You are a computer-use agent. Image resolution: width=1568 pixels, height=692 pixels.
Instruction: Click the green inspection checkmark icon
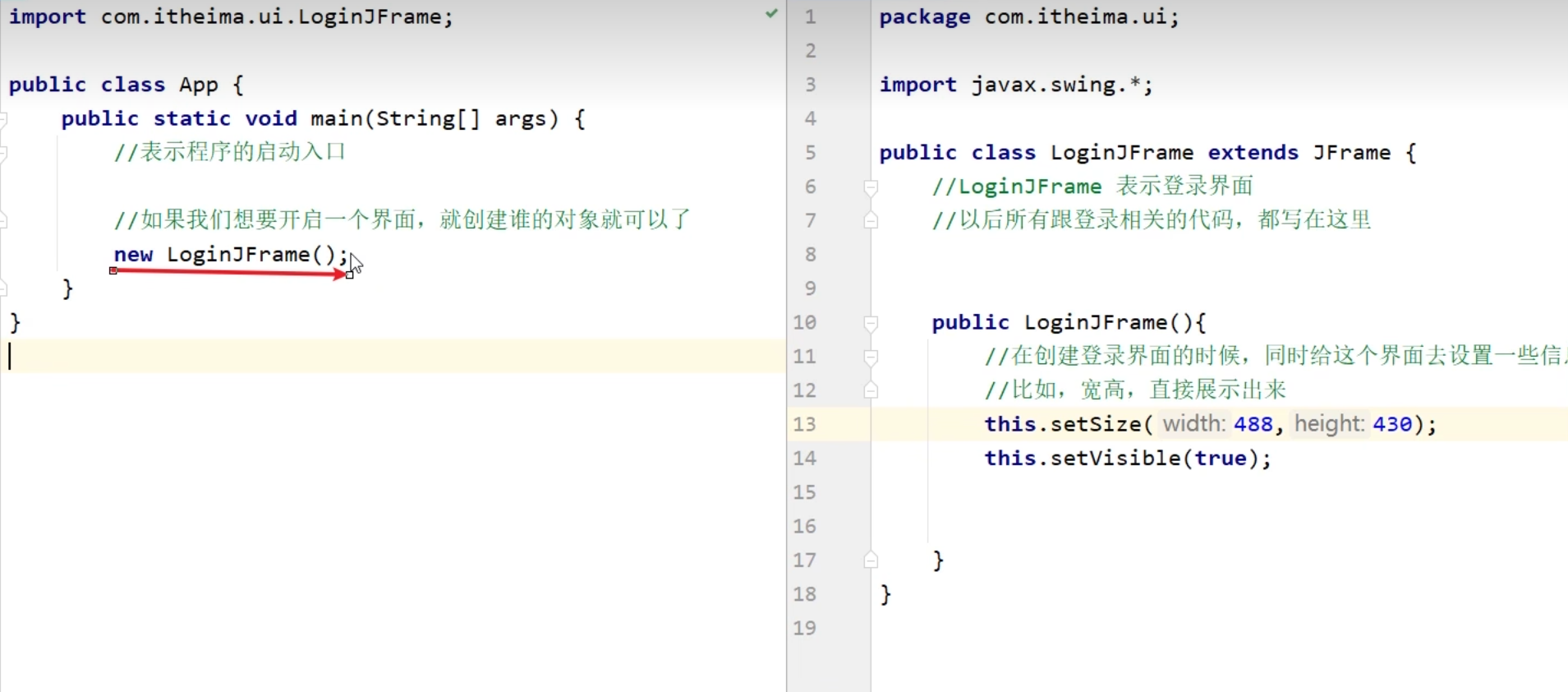[771, 13]
